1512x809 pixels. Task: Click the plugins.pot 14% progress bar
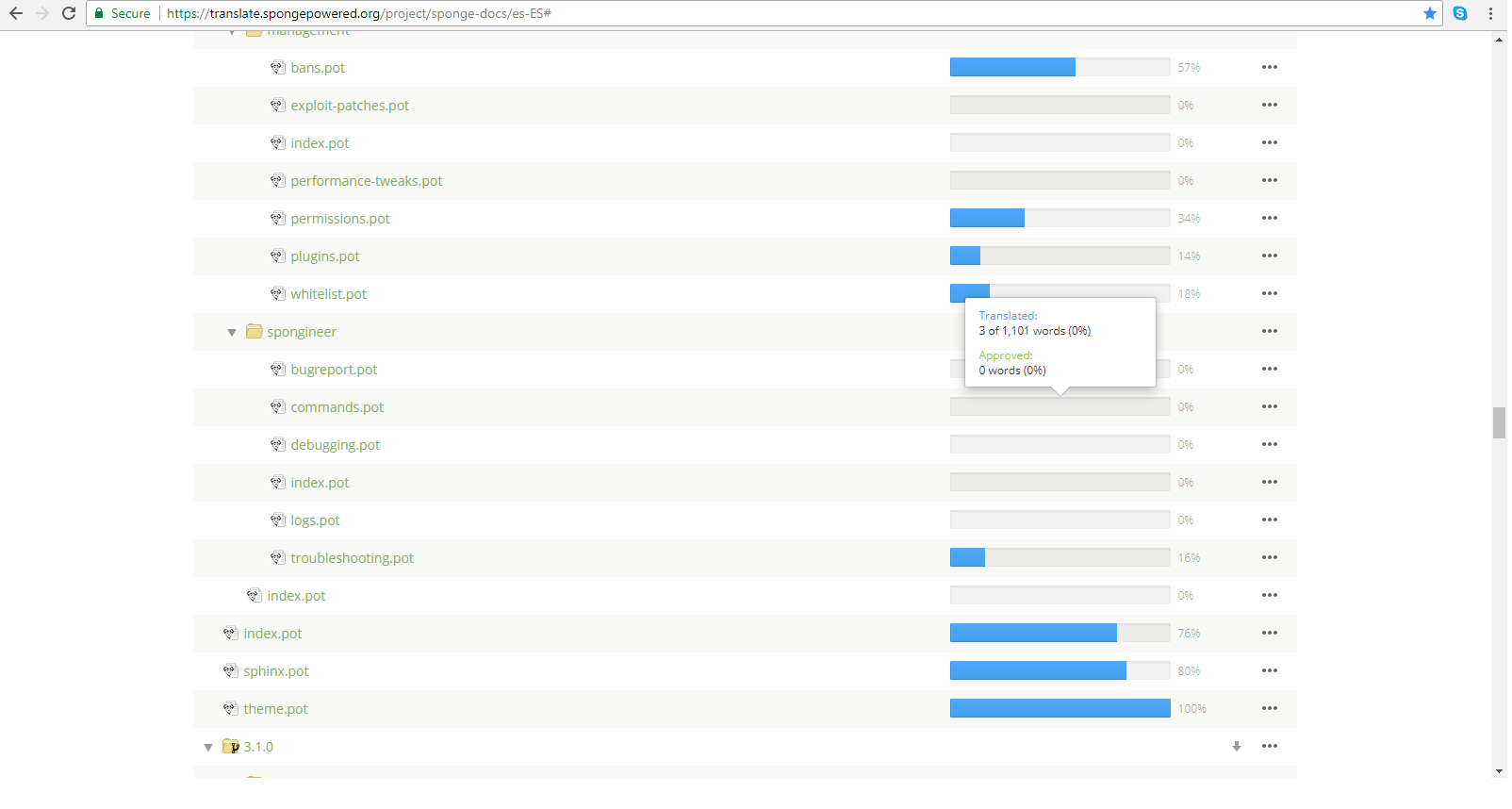[1060, 256]
